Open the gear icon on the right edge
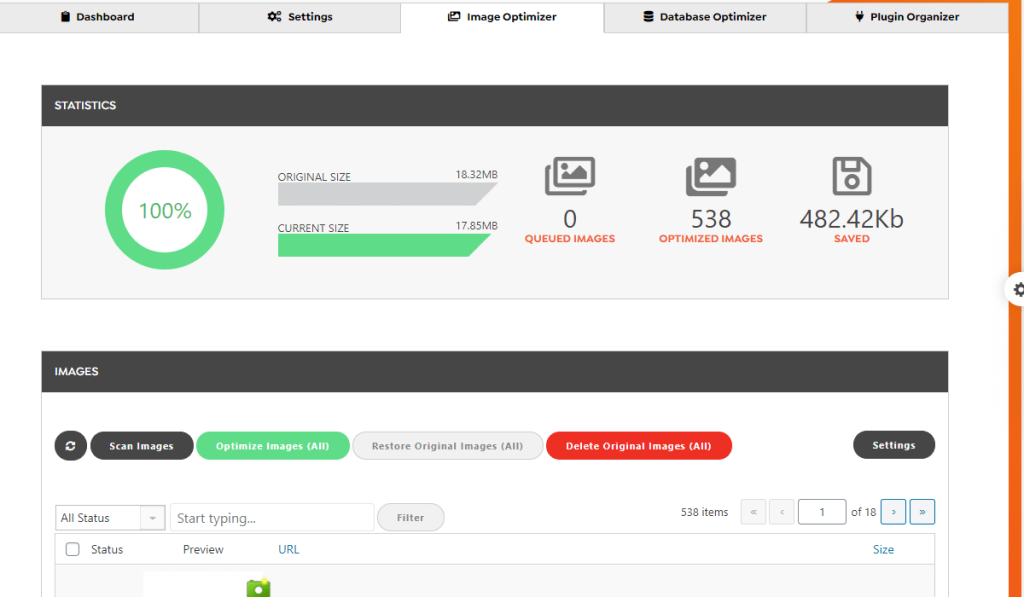This screenshot has width=1024, height=597. (x=1017, y=289)
